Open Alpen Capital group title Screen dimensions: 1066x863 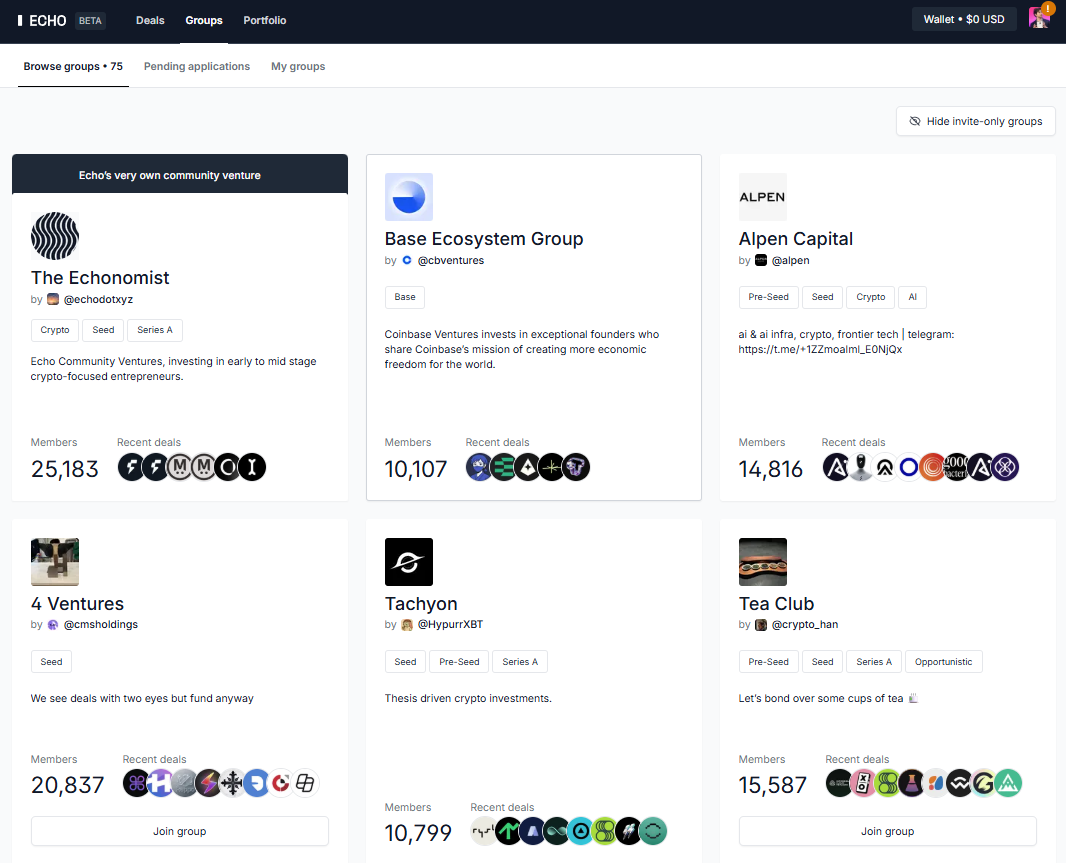(x=796, y=239)
